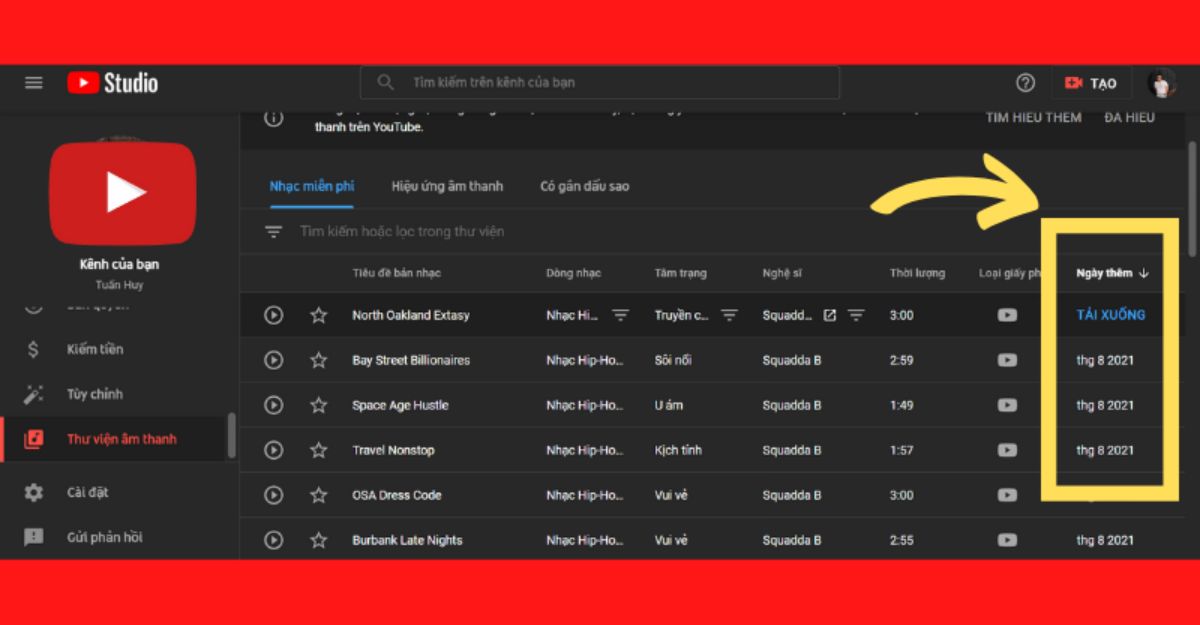Click YouTube license icon for Bay Street Billionaires

[x=1007, y=360]
